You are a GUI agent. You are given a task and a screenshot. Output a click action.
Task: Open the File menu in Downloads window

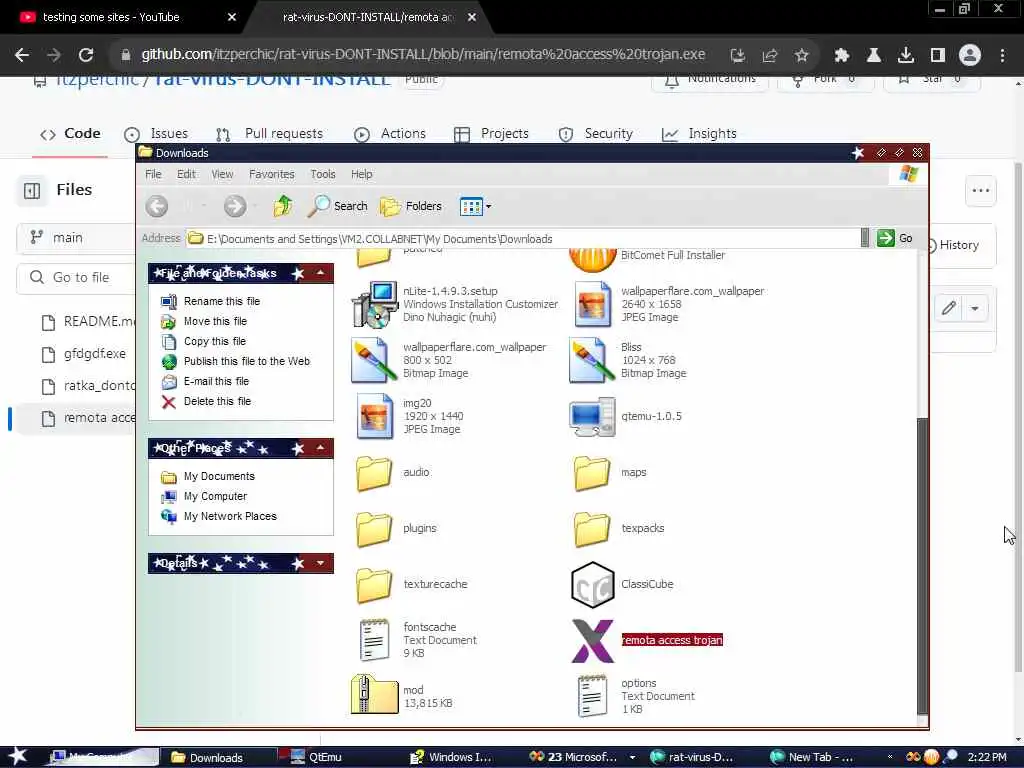point(153,174)
